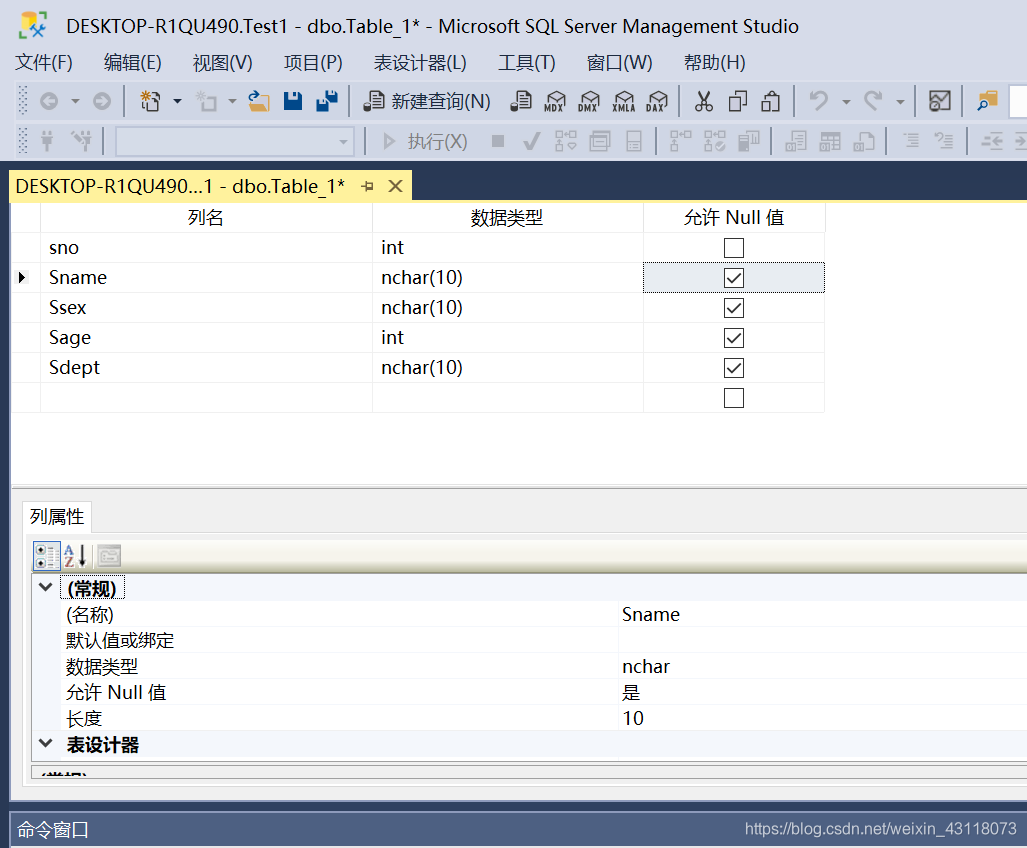Open the 命令窗口 panel
The height and width of the screenshot is (848, 1027).
[53, 830]
